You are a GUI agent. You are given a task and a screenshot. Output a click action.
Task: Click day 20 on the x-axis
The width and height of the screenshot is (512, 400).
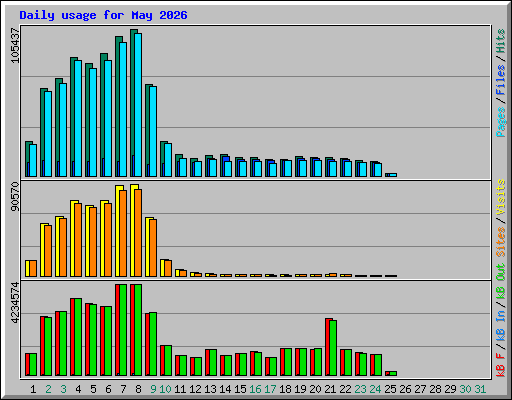pos(315,389)
